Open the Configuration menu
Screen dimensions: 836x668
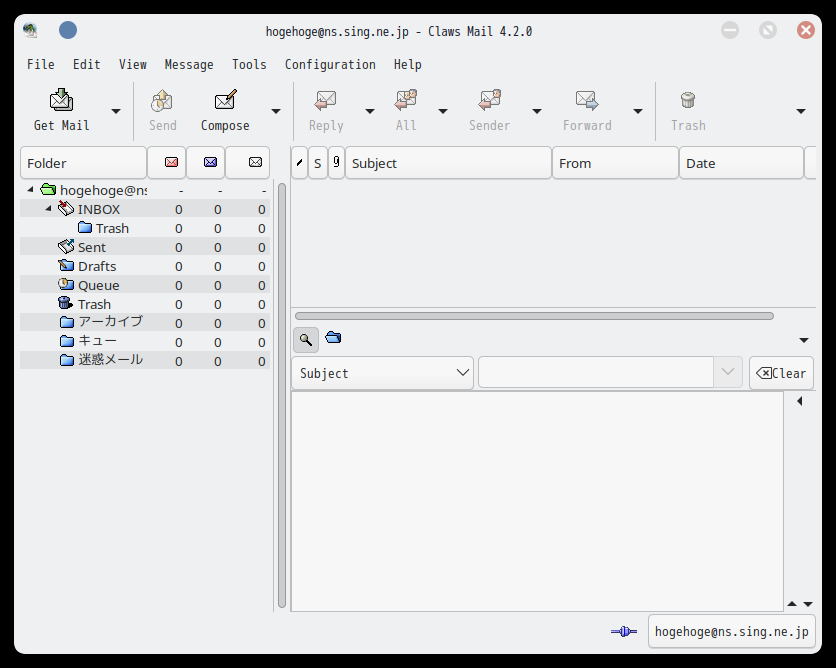pos(330,65)
